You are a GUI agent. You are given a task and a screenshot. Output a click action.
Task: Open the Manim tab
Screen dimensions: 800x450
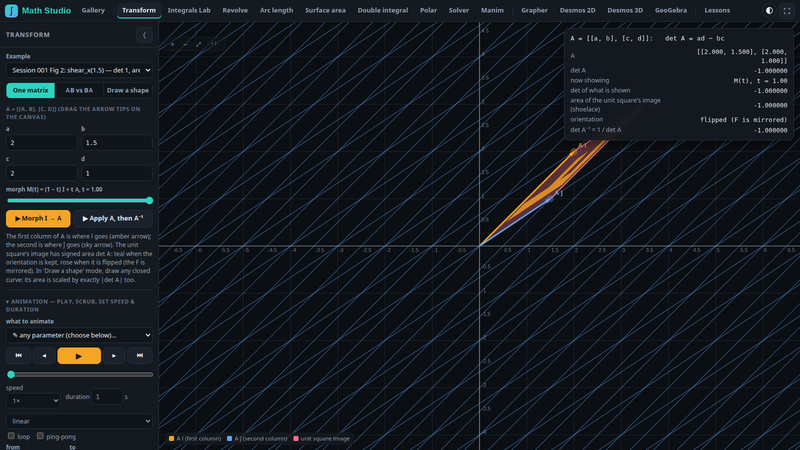click(492, 10)
